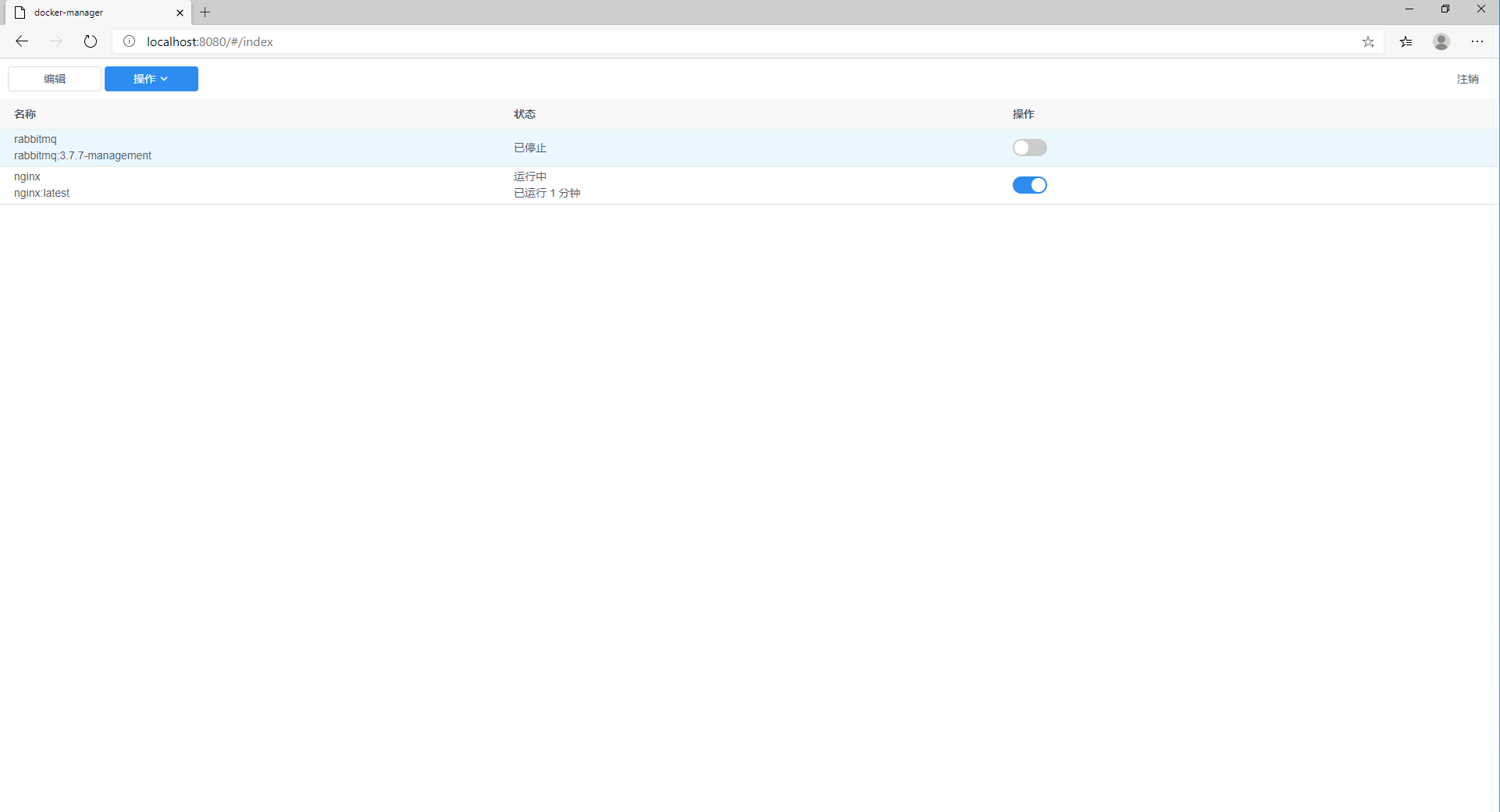Open browser settings and more menu
This screenshot has height=812, width=1500.
[1477, 41]
